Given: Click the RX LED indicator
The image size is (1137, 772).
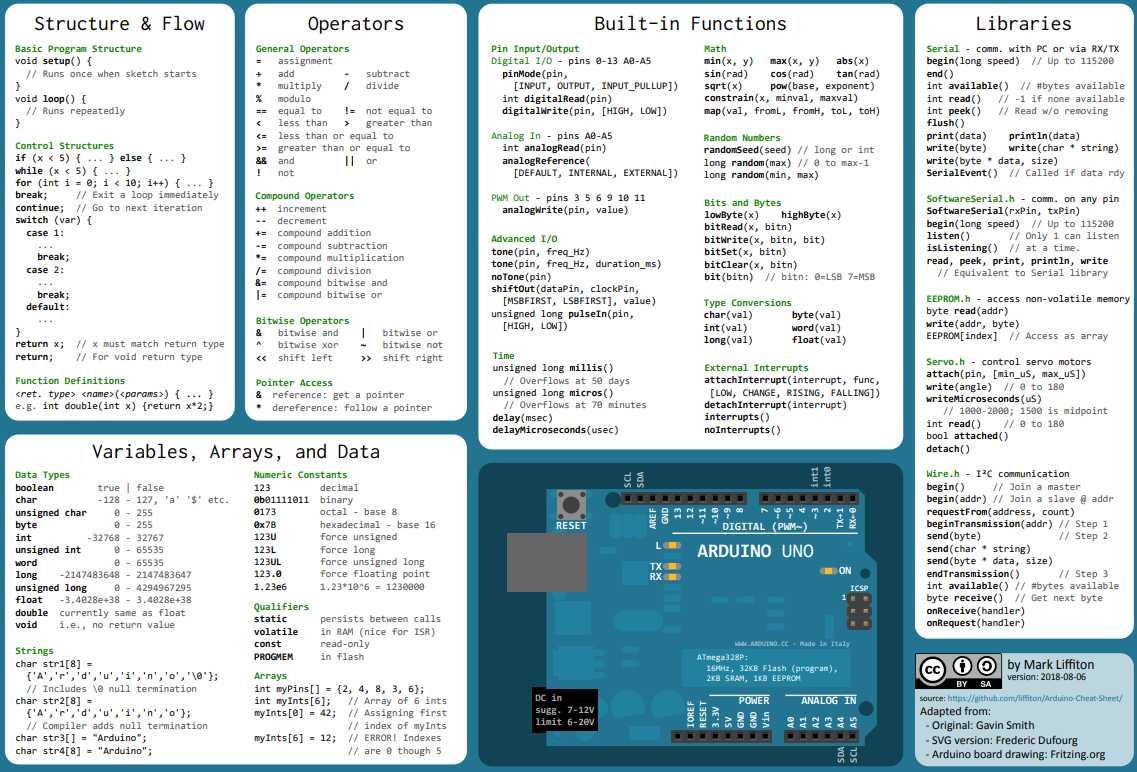Looking at the screenshot, I should [673, 577].
